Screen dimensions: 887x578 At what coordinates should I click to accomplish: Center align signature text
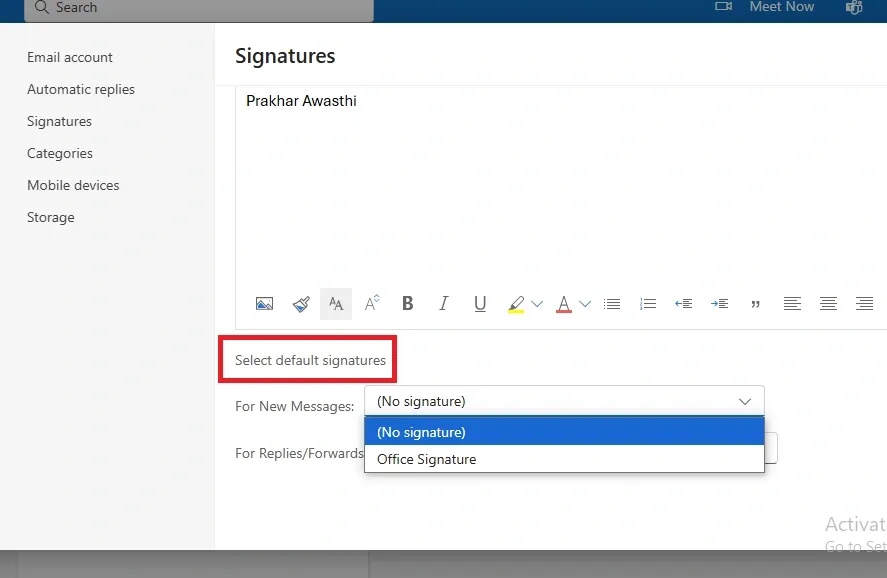[x=828, y=304]
